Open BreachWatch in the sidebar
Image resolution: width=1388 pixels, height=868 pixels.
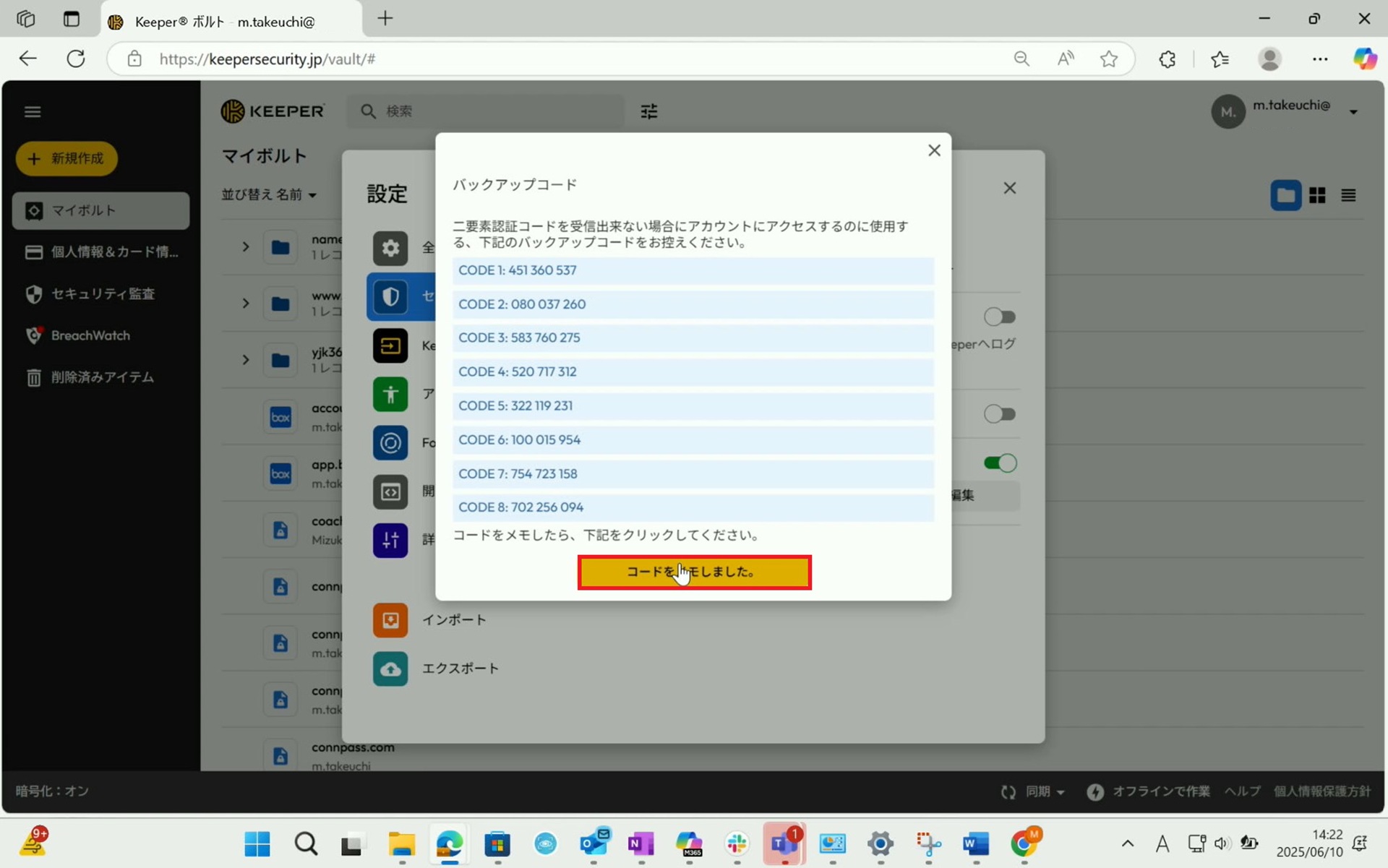[90, 335]
